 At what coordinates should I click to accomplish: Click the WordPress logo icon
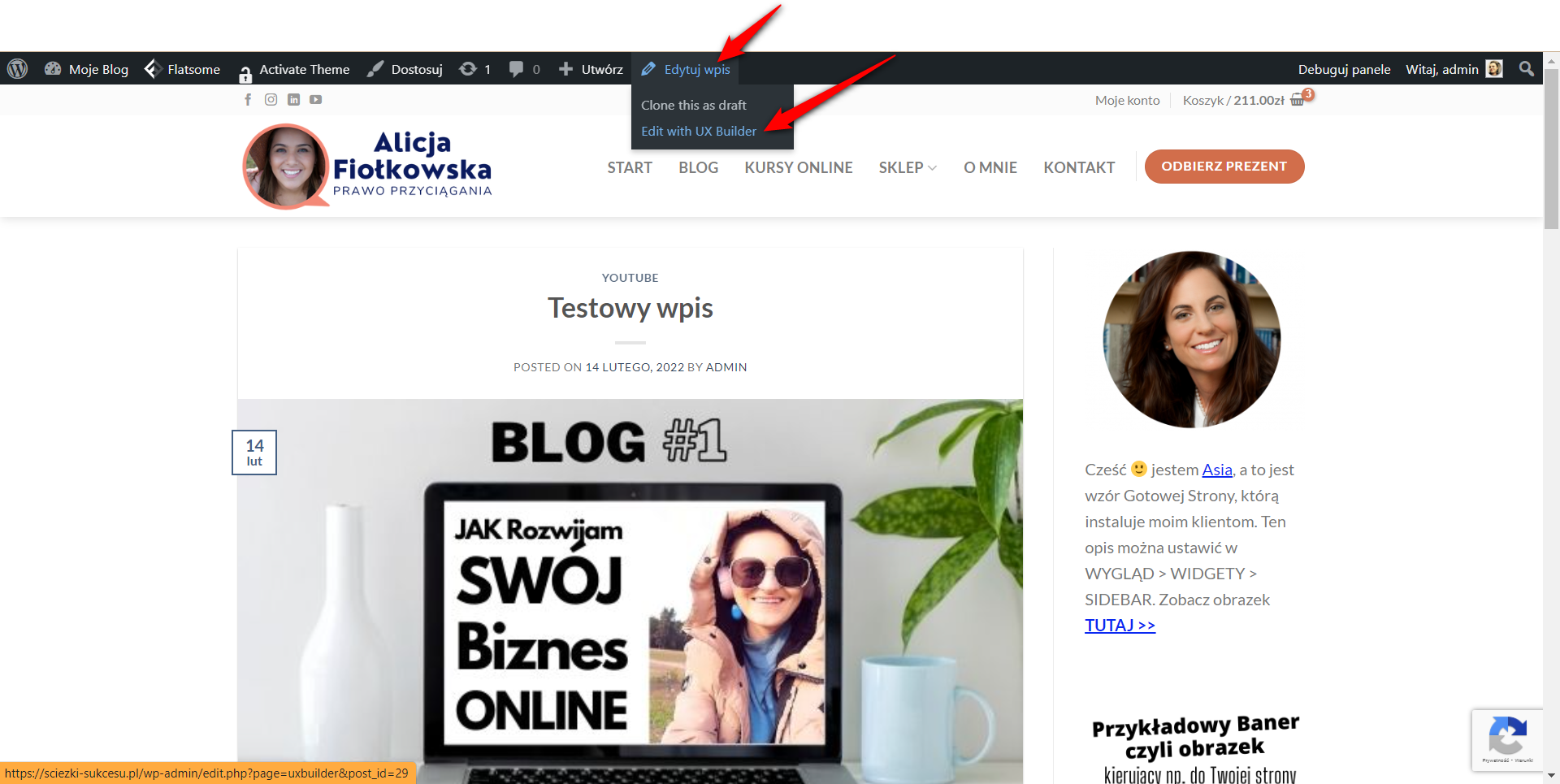(18, 69)
